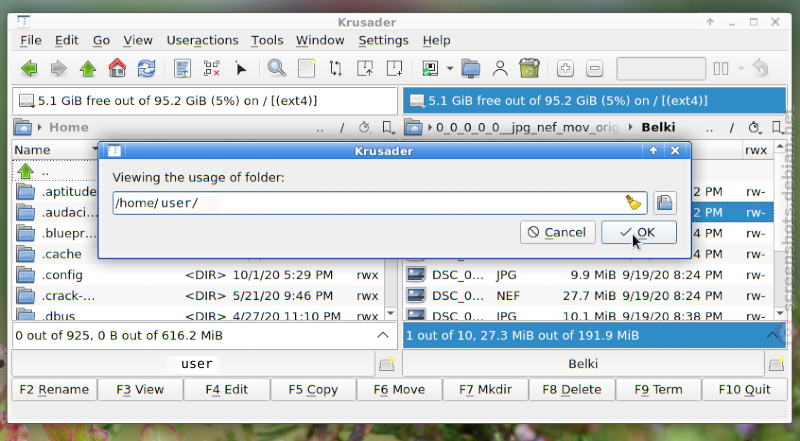This screenshot has width=800, height=441.
Task: Open the Search magnifier tool
Action: [277, 68]
